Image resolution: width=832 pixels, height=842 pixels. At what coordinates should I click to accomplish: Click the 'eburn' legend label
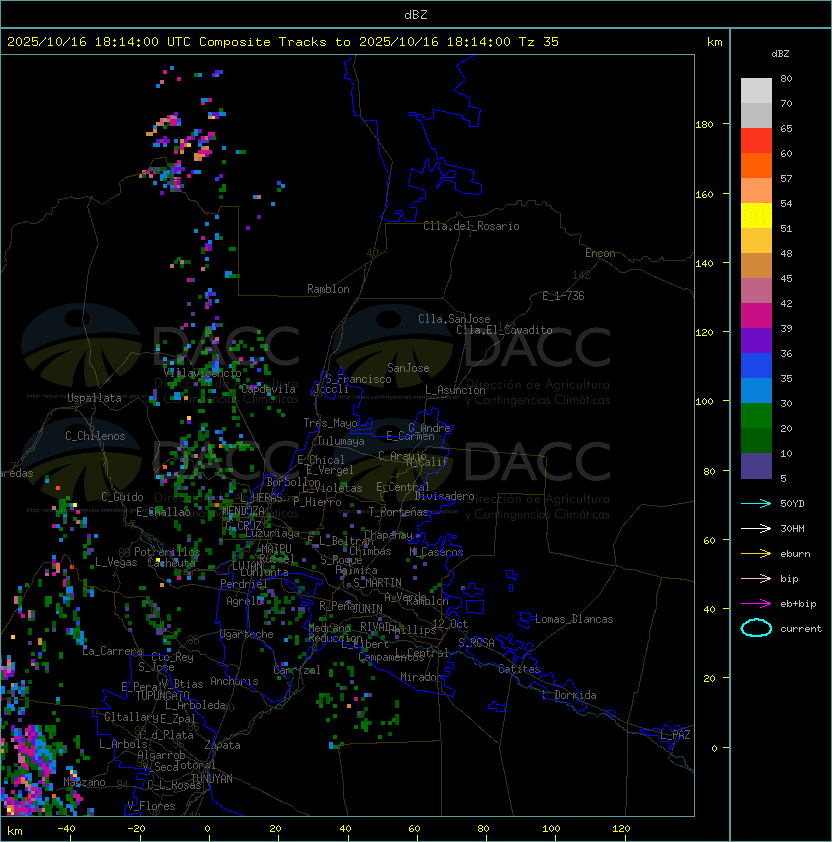[795, 554]
